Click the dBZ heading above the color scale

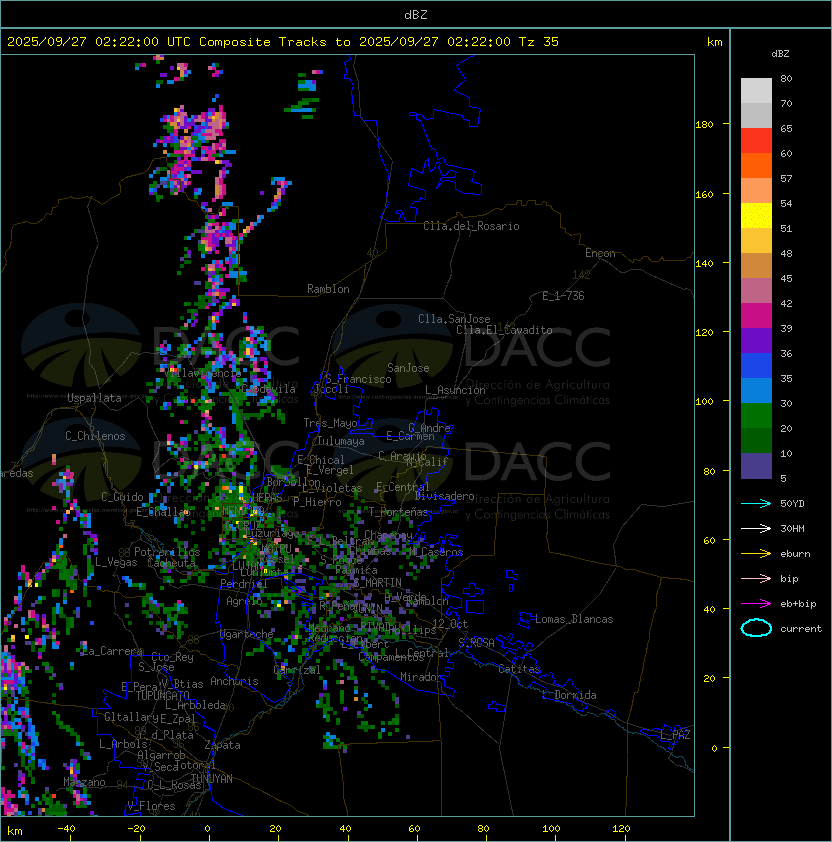click(780, 54)
